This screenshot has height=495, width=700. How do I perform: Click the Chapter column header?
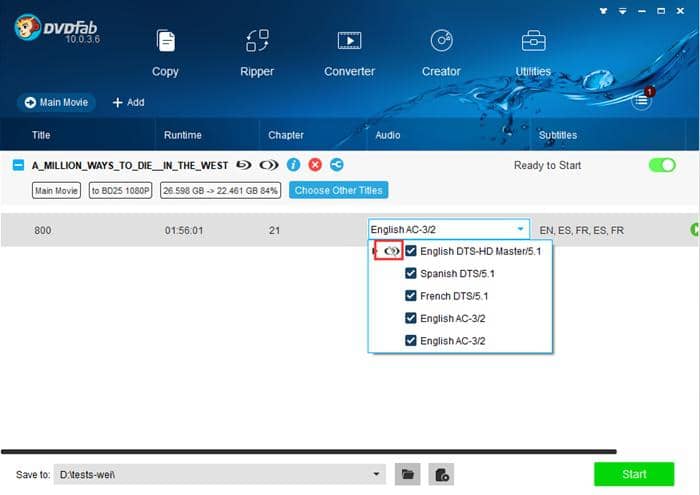pos(286,135)
